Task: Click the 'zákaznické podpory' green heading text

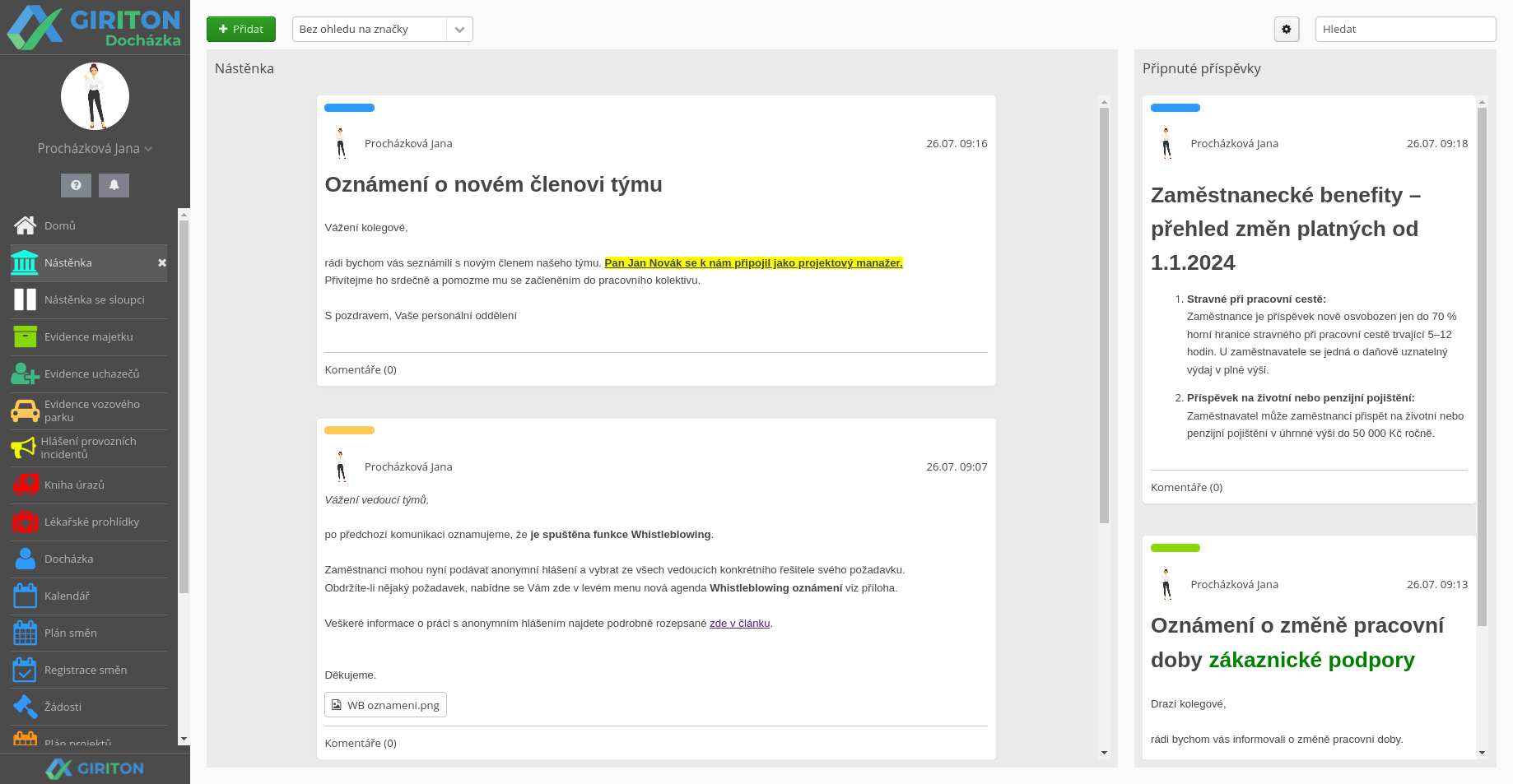Action: tap(1311, 660)
